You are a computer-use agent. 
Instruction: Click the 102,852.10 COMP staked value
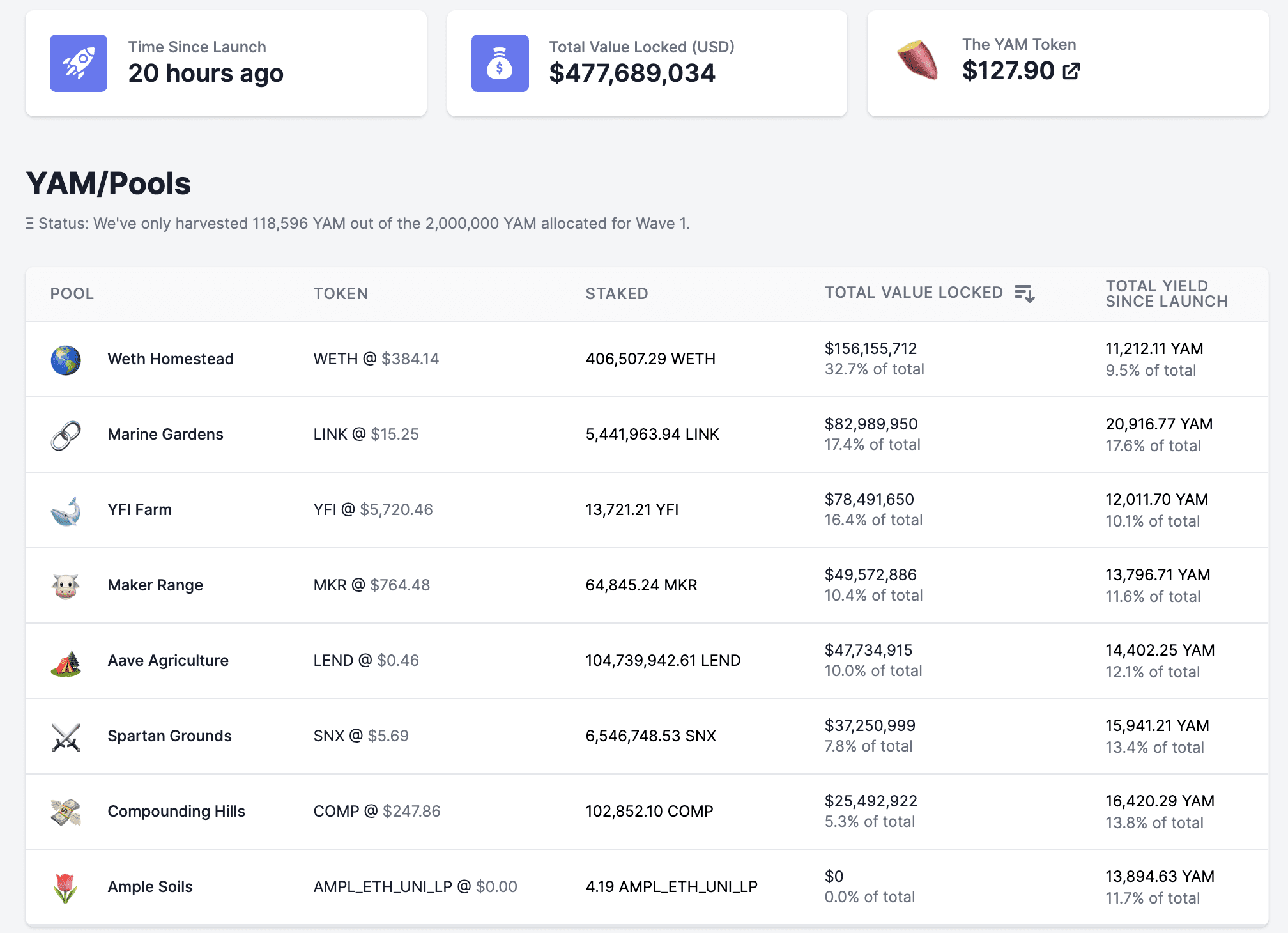pos(649,812)
